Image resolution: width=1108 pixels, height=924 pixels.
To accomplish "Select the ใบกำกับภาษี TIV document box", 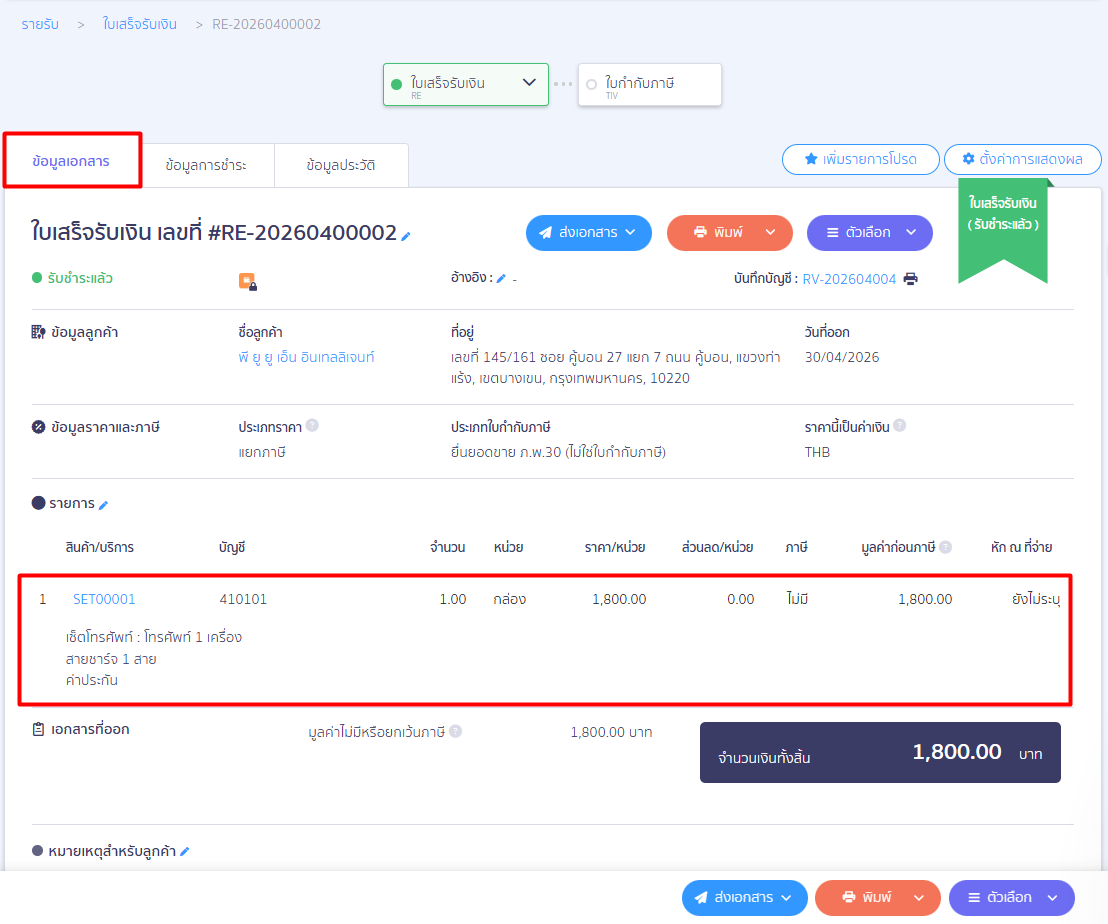I will coord(649,85).
